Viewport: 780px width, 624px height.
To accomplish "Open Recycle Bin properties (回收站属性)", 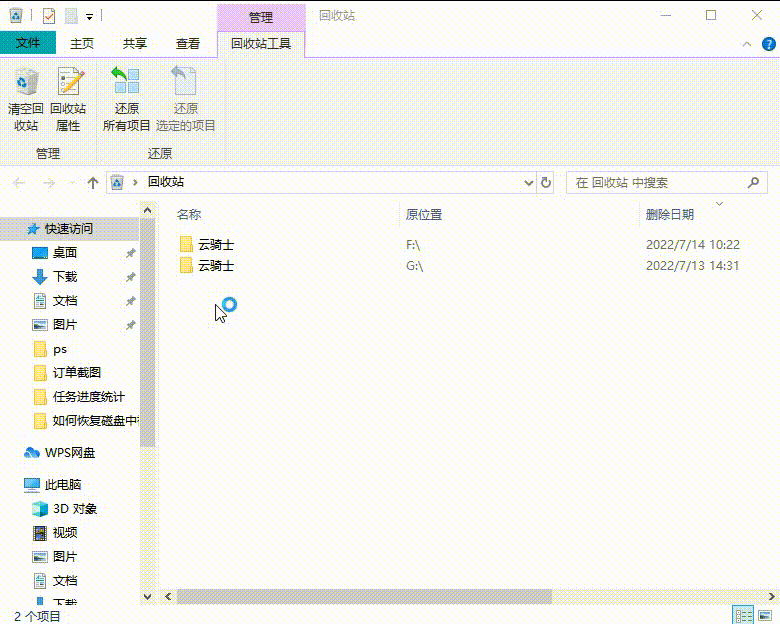I will [x=68, y=100].
